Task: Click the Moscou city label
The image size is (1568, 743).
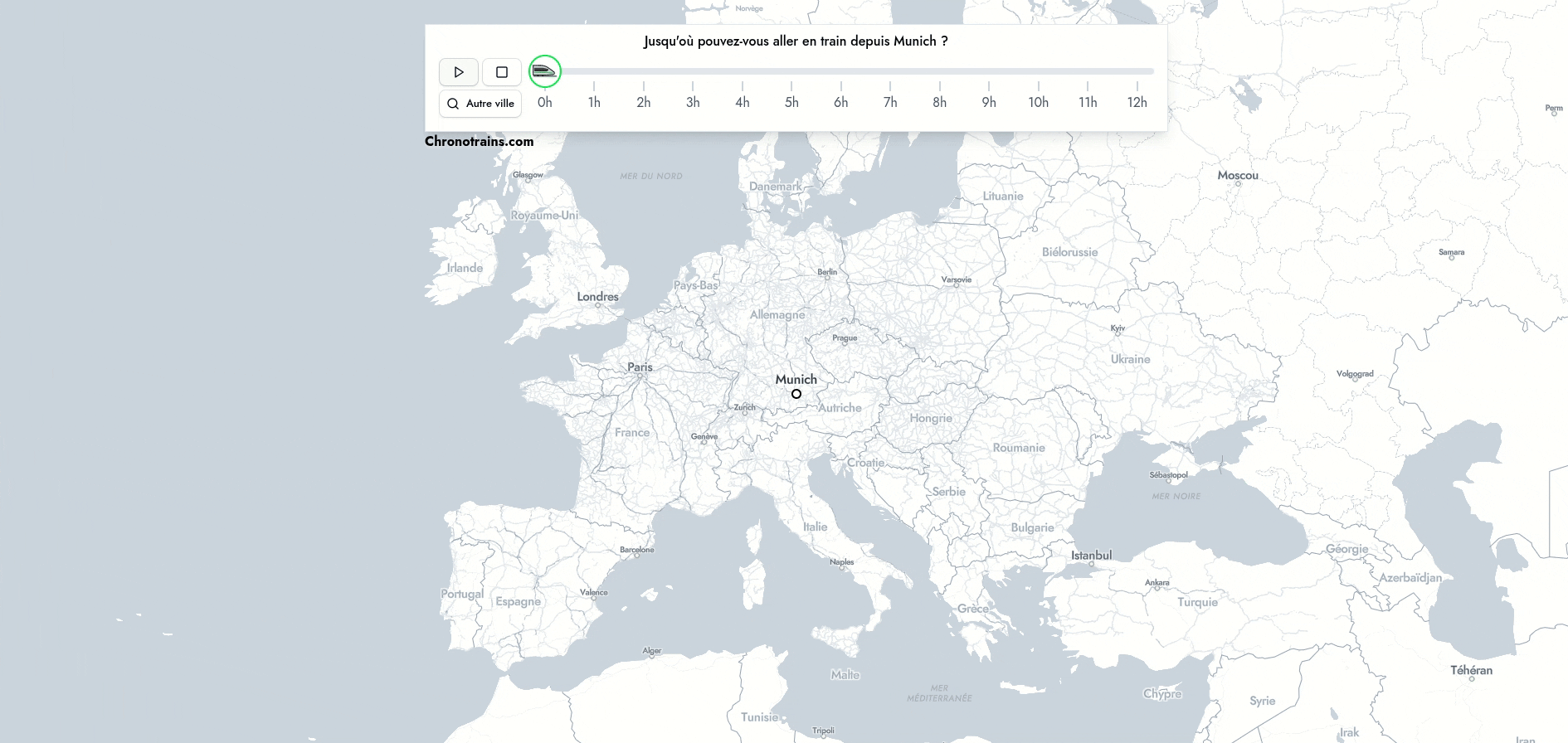Action: pos(1237,176)
